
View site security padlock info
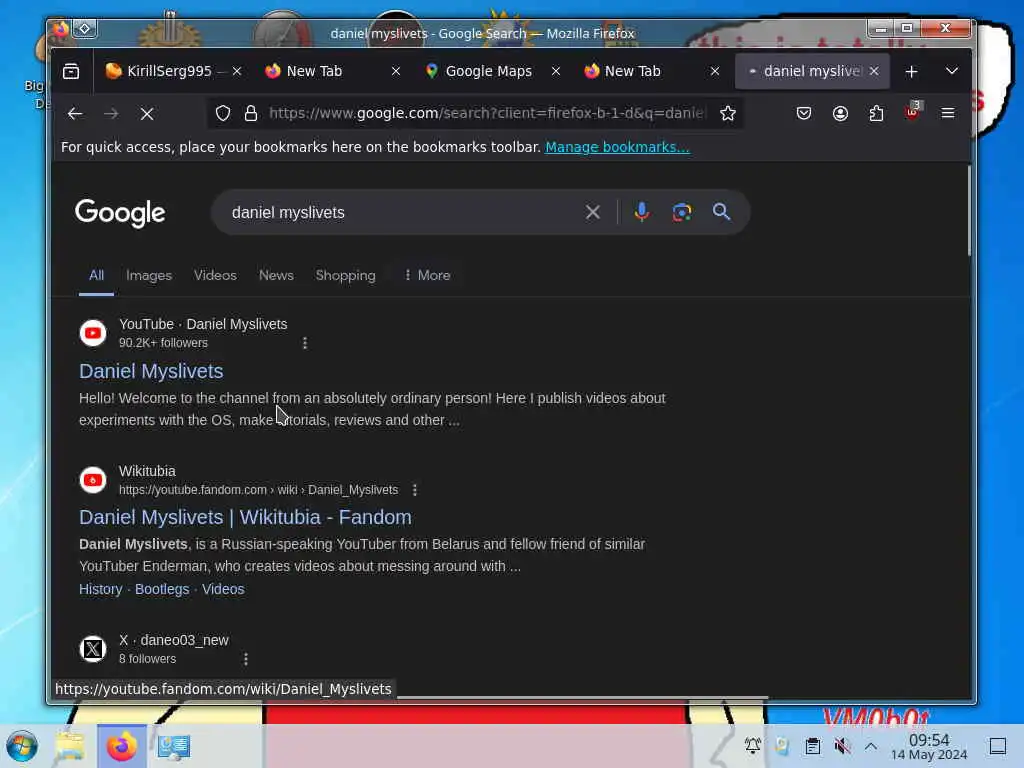tap(251, 113)
